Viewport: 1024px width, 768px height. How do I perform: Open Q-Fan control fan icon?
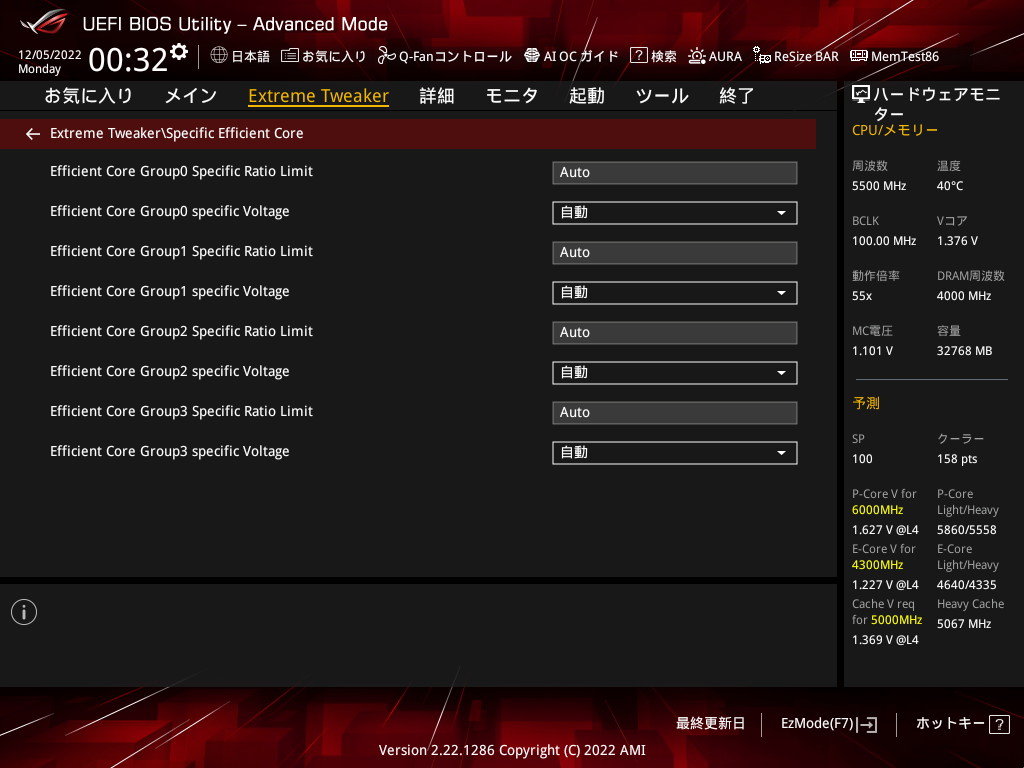(x=387, y=56)
